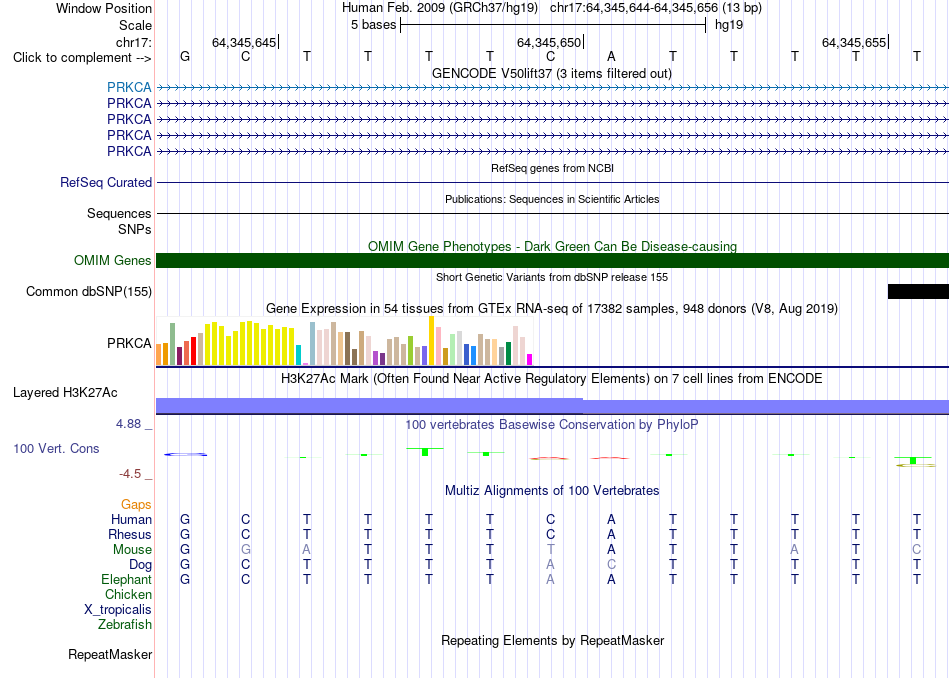The height and width of the screenshot is (678, 950).
Task: Click the OMIM Genes label
Action: click(113, 261)
